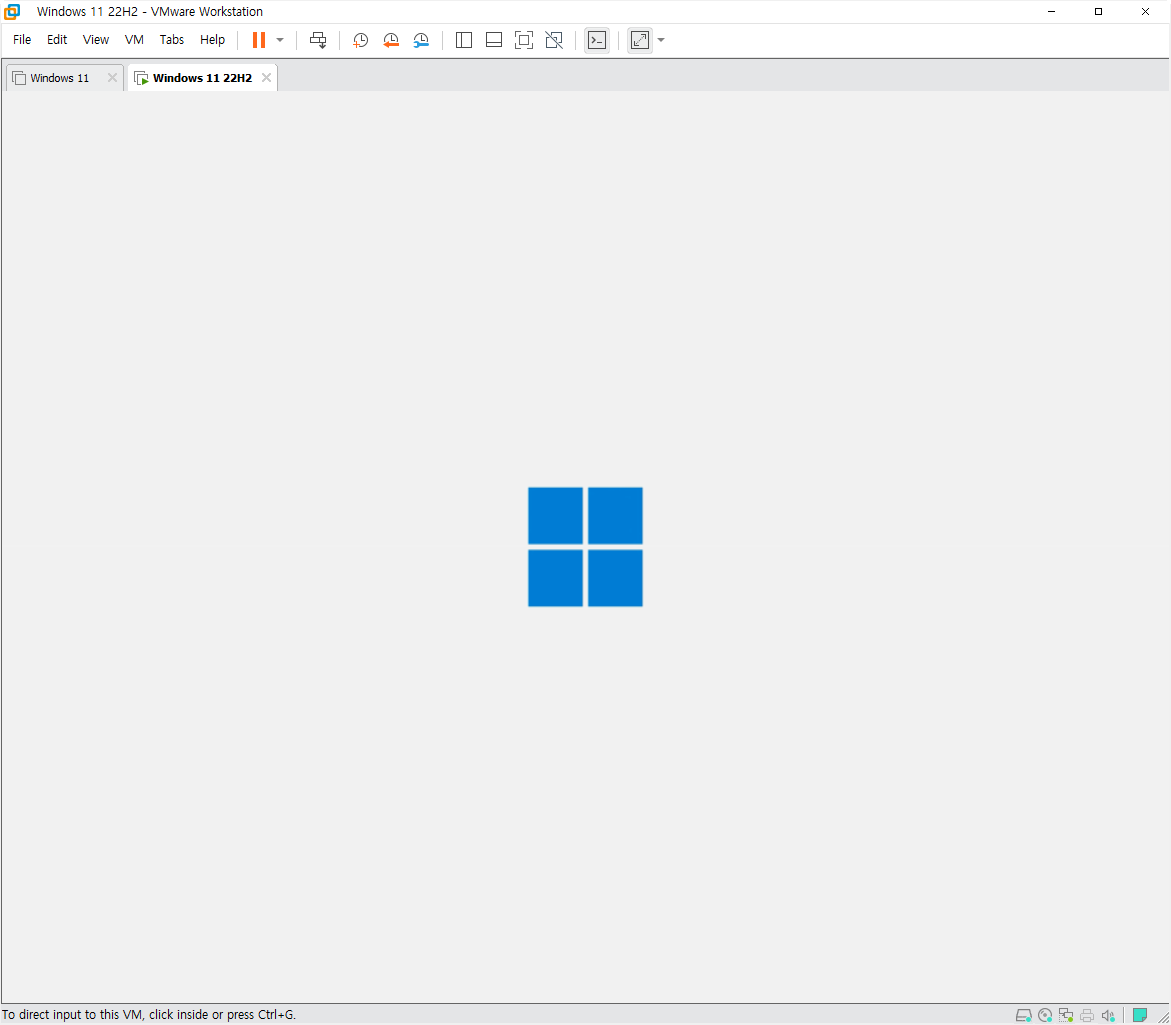Open the VM menu
This screenshot has width=1171, height=1025.
(134, 40)
